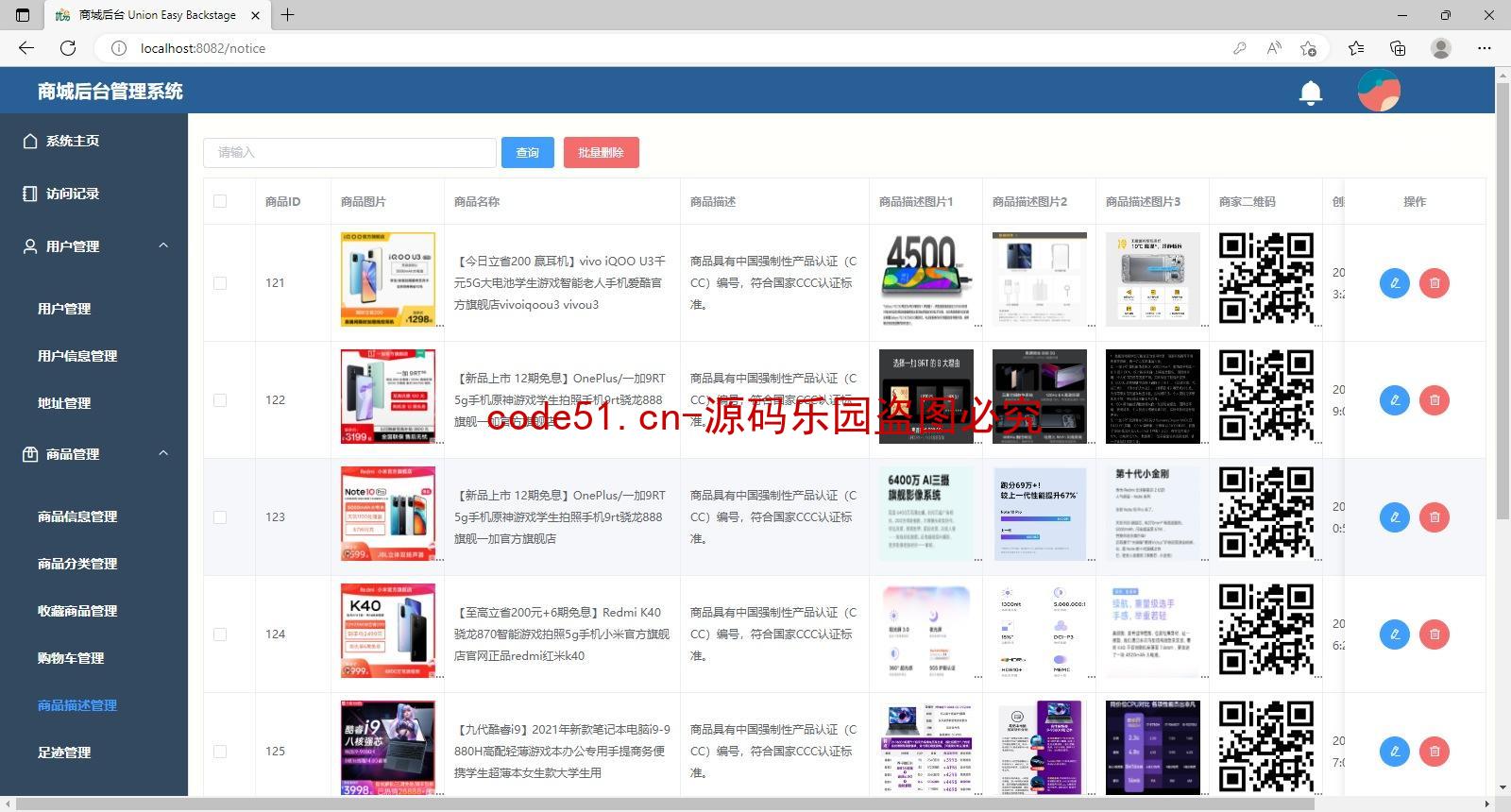The height and width of the screenshot is (812, 1511).
Task: Open browser tab actions menu
Action: [24, 15]
